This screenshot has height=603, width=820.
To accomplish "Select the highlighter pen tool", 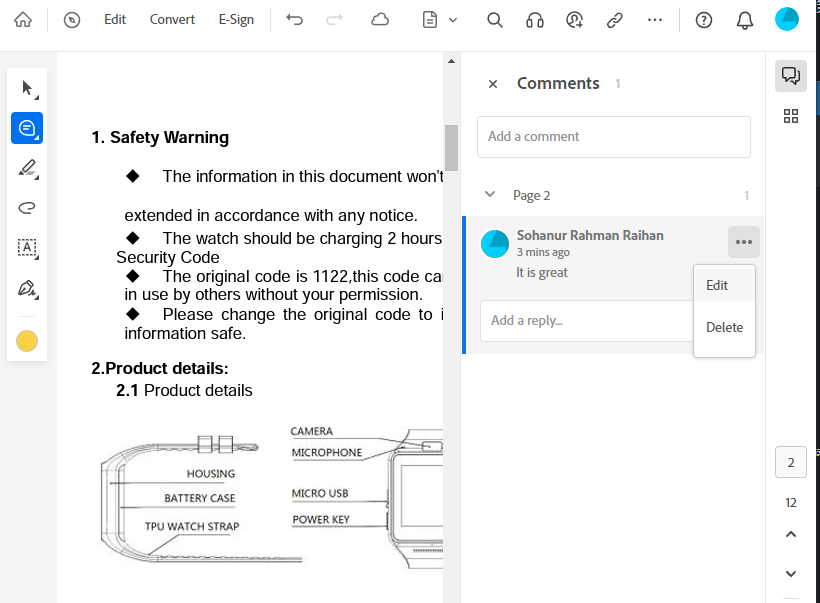I will pos(27,168).
